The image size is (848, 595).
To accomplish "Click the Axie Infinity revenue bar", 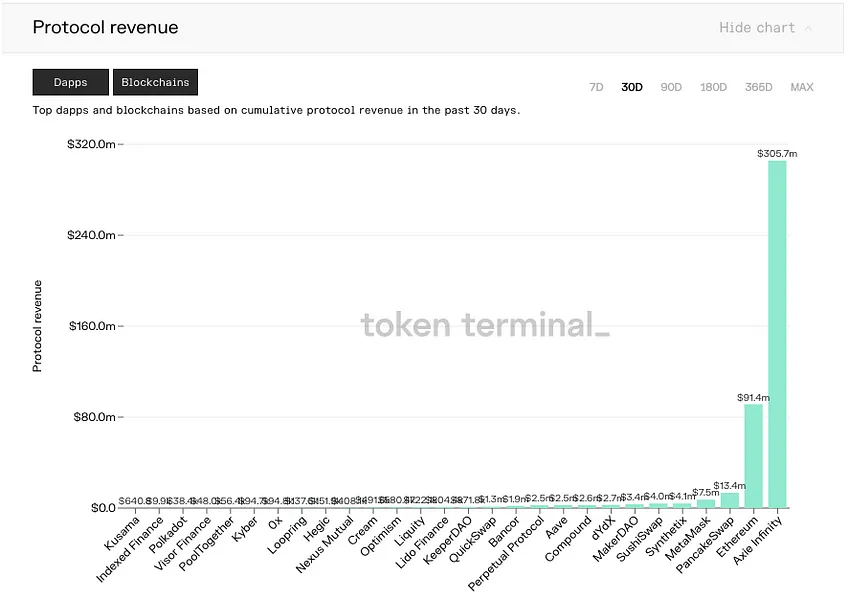I will (x=777, y=334).
